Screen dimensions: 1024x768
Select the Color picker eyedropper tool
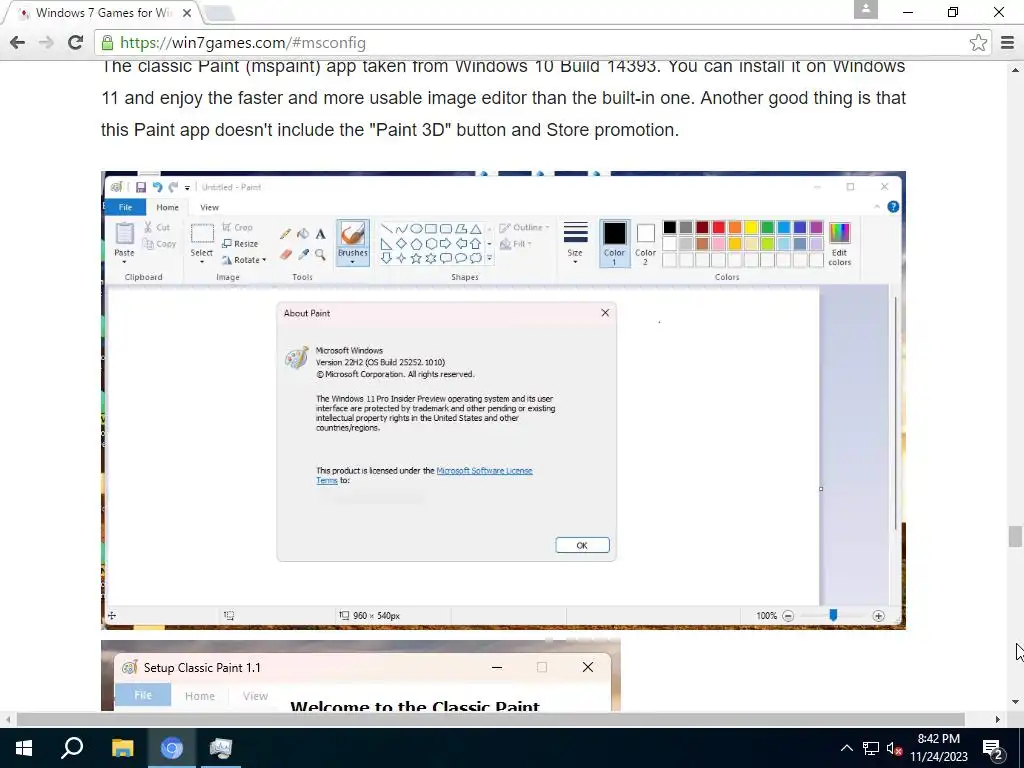[303, 254]
